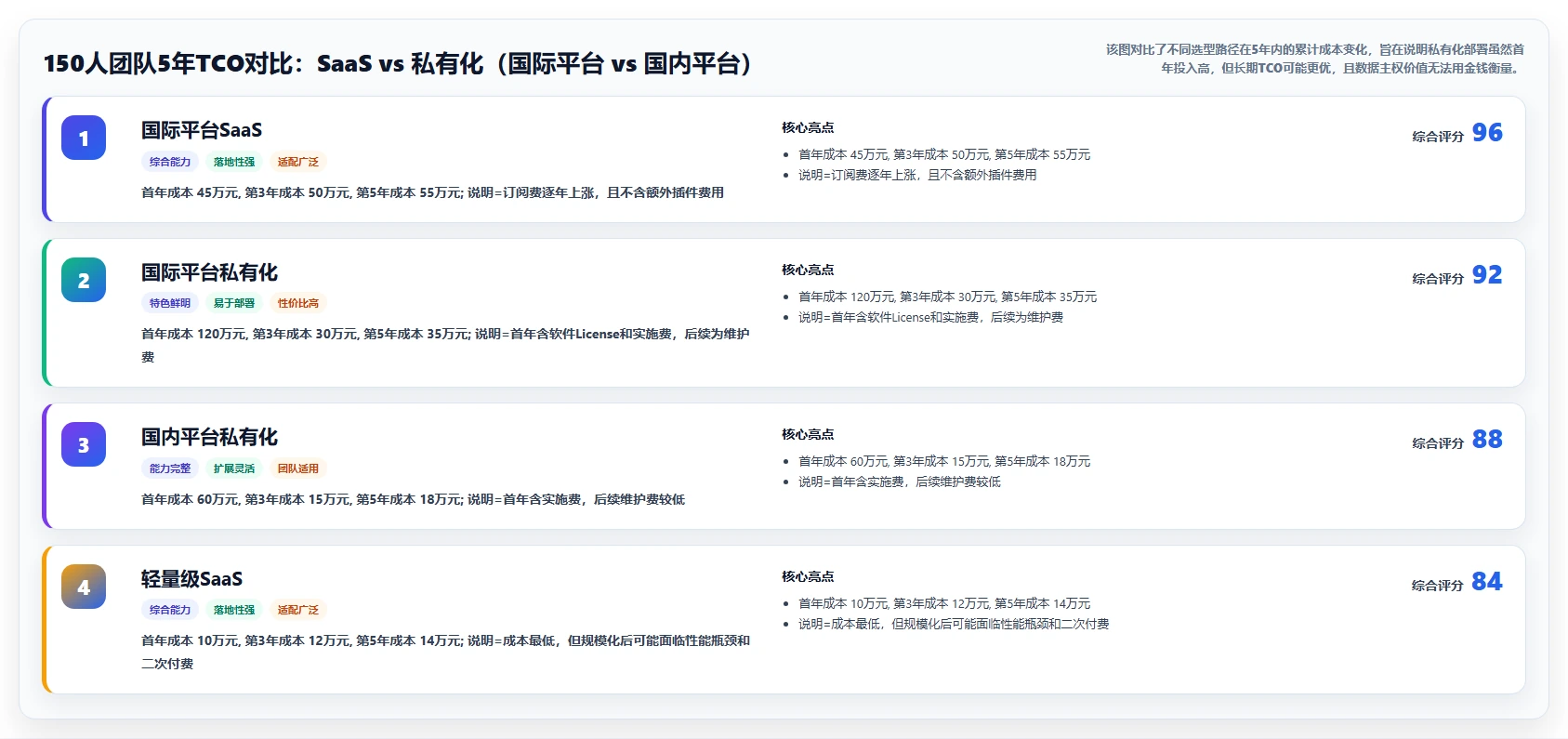1568x739 pixels.
Task: Select the 易于部署 tag
Action: click(234, 303)
